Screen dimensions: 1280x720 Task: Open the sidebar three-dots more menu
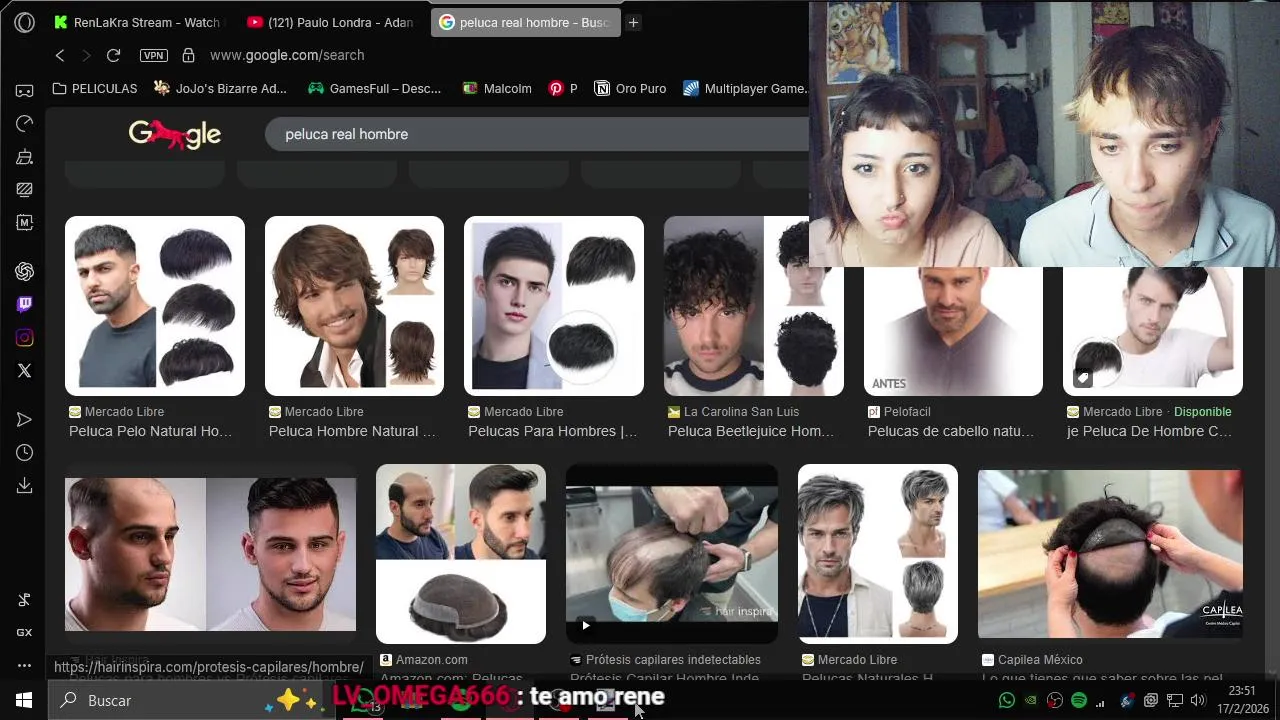point(25,666)
